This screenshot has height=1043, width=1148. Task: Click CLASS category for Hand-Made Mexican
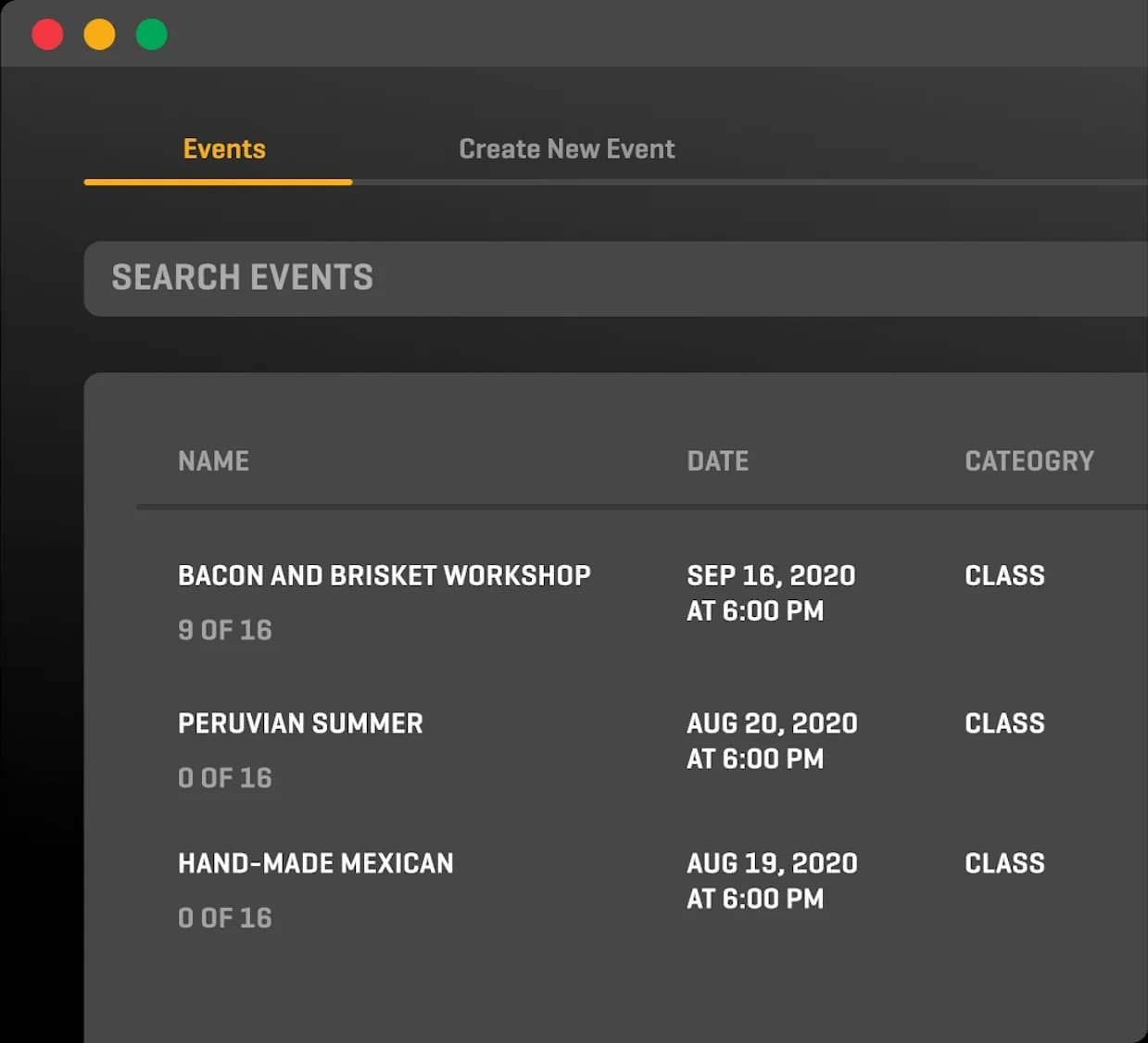pyautogui.click(x=1004, y=863)
